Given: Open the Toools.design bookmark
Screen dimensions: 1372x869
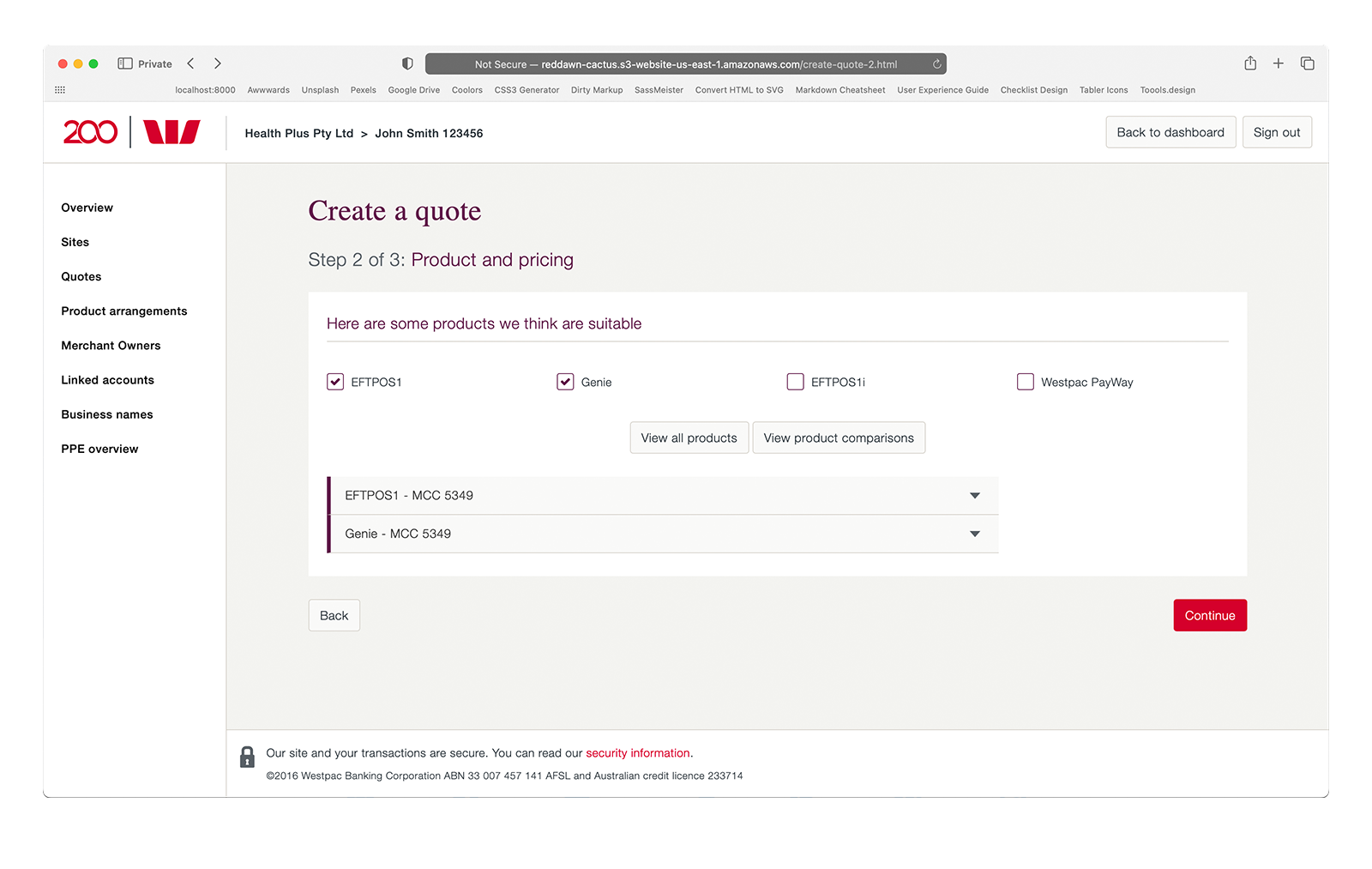Looking at the screenshot, I should [x=1167, y=90].
